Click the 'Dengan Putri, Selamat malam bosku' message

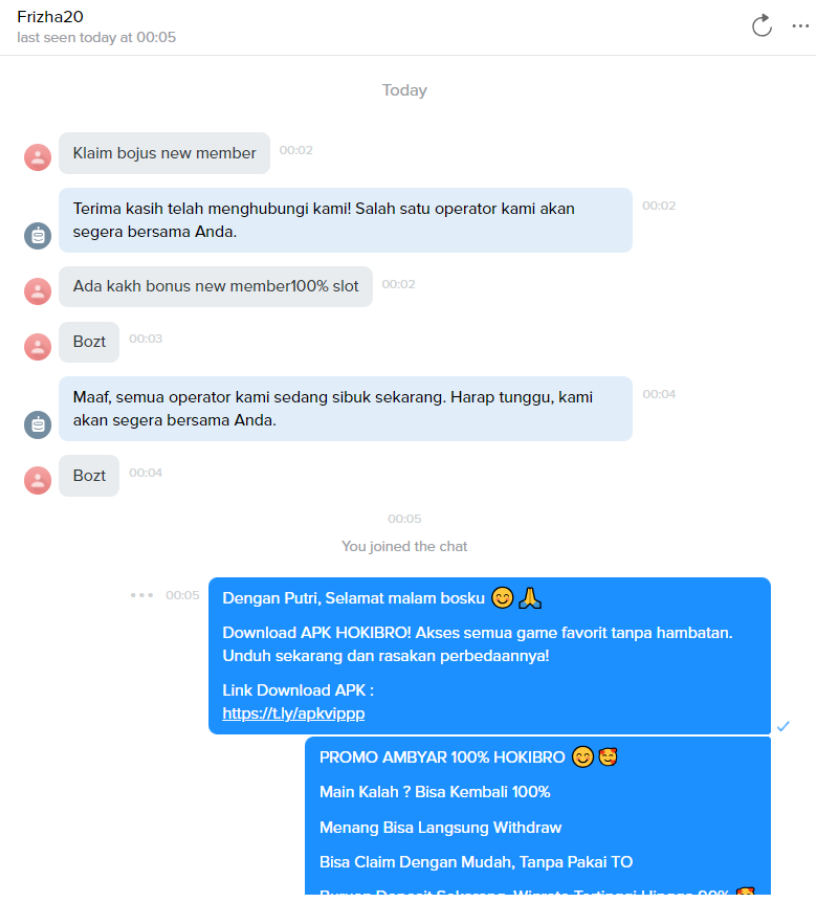click(x=489, y=656)
